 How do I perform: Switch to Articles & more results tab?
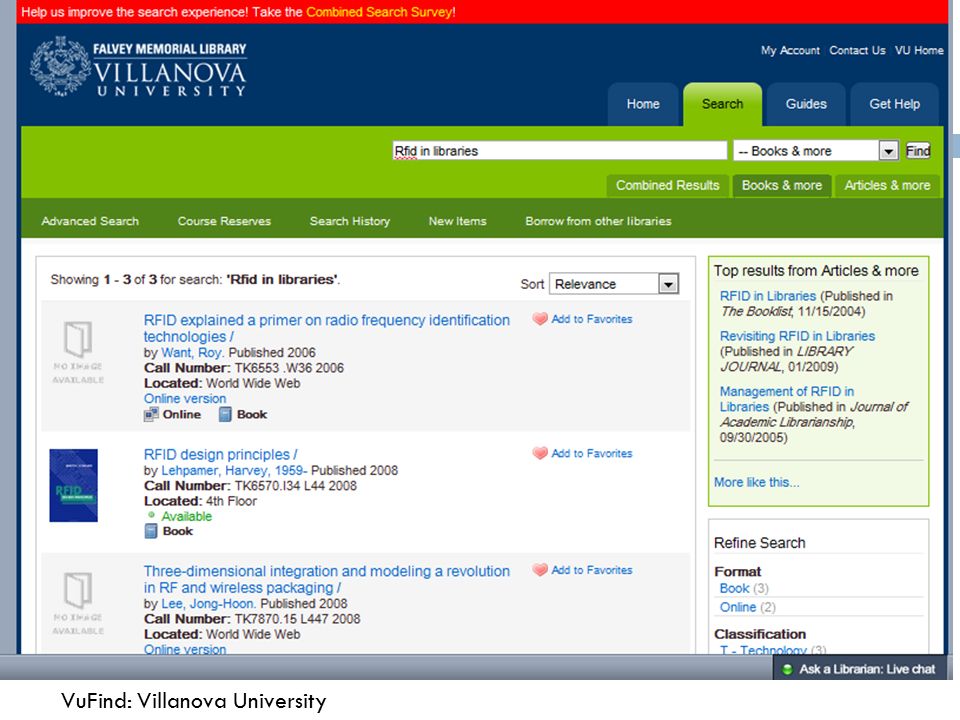coord(887,186)
